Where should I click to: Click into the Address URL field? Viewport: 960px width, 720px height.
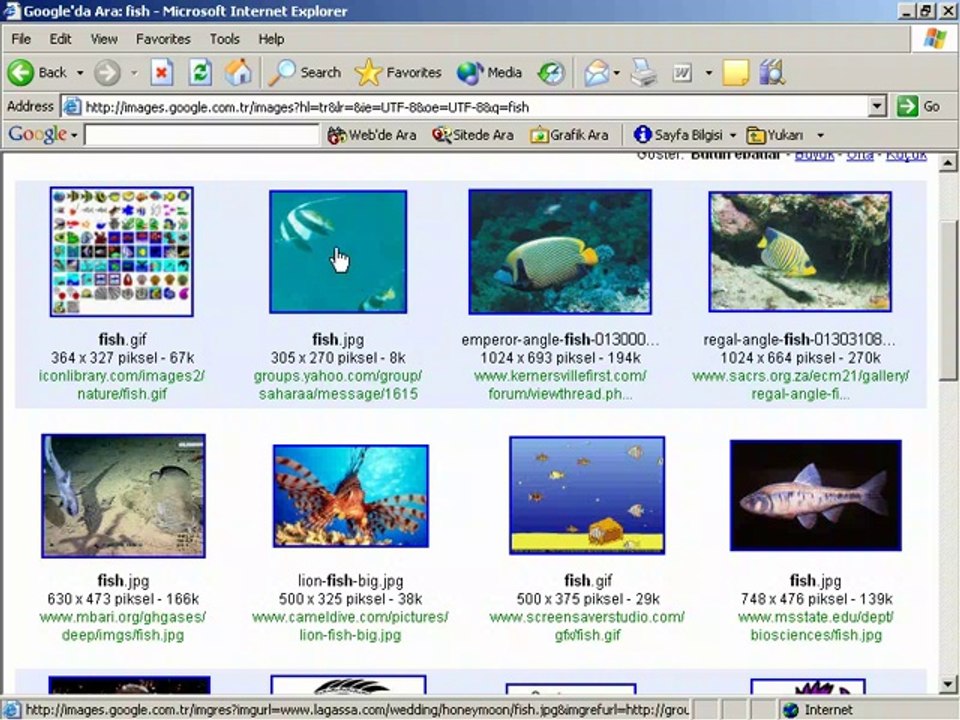click(x=475, y=107)
